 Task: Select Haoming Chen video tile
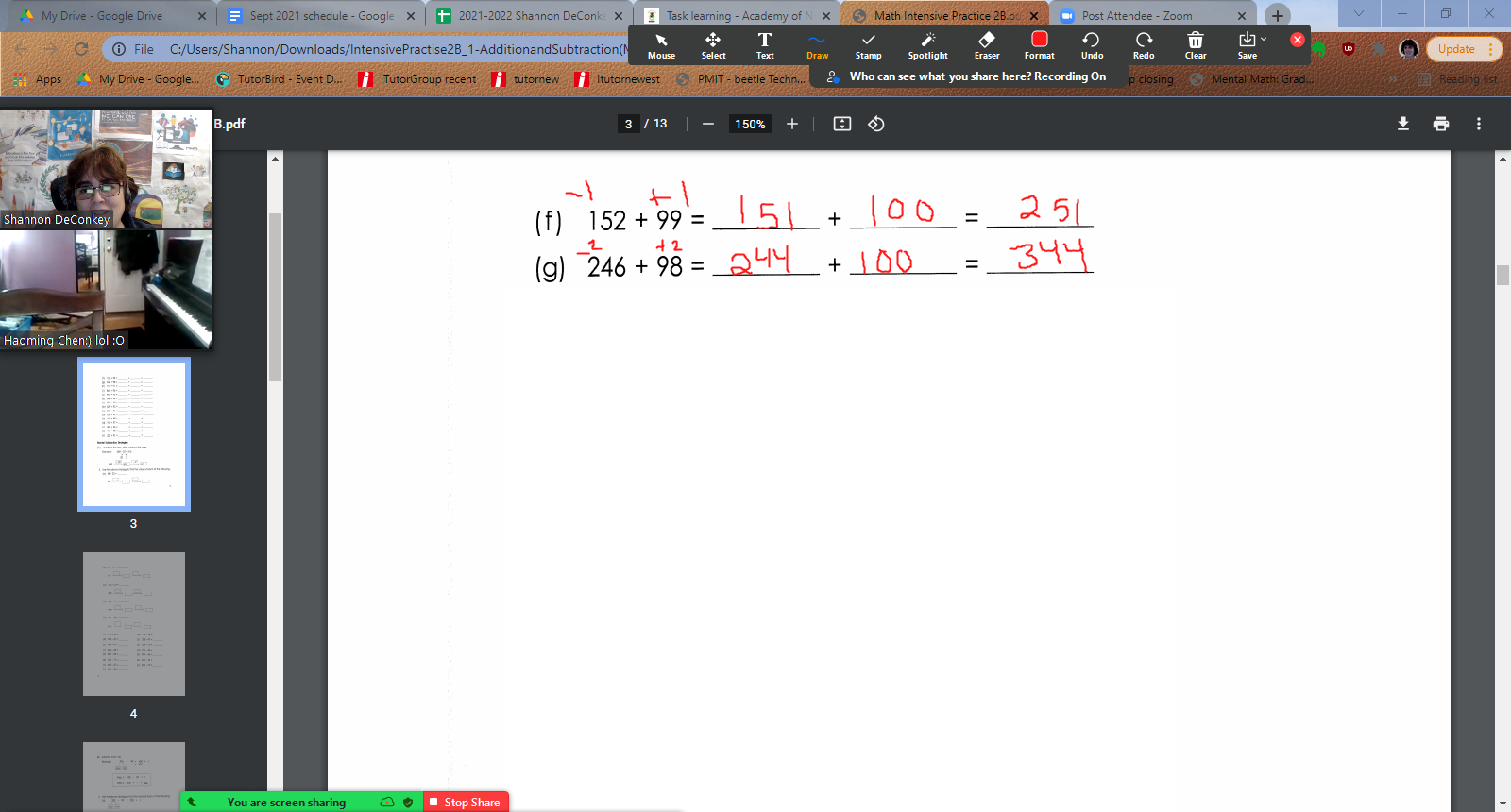coord(106,290)
